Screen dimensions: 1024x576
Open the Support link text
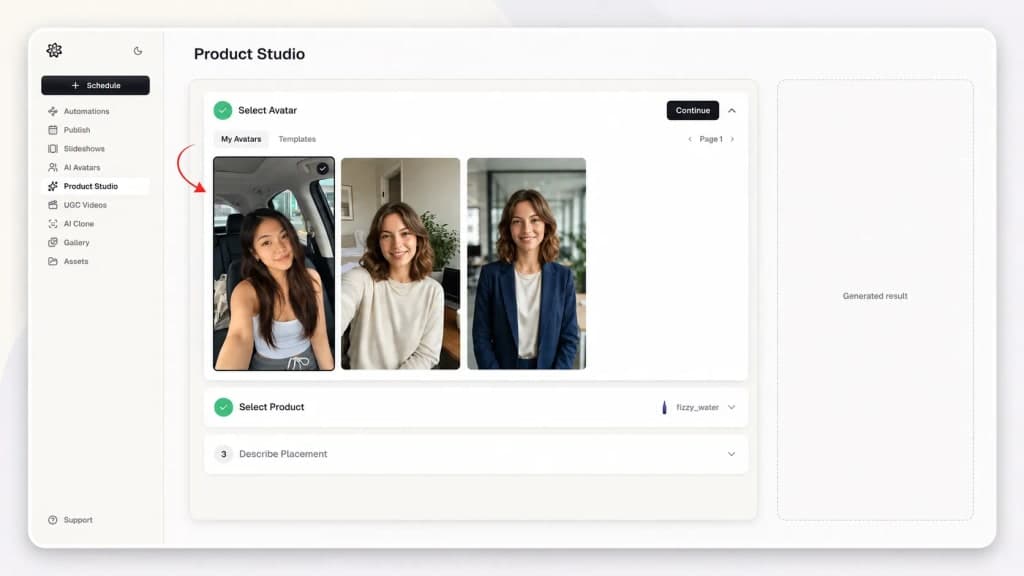[78, 520]
